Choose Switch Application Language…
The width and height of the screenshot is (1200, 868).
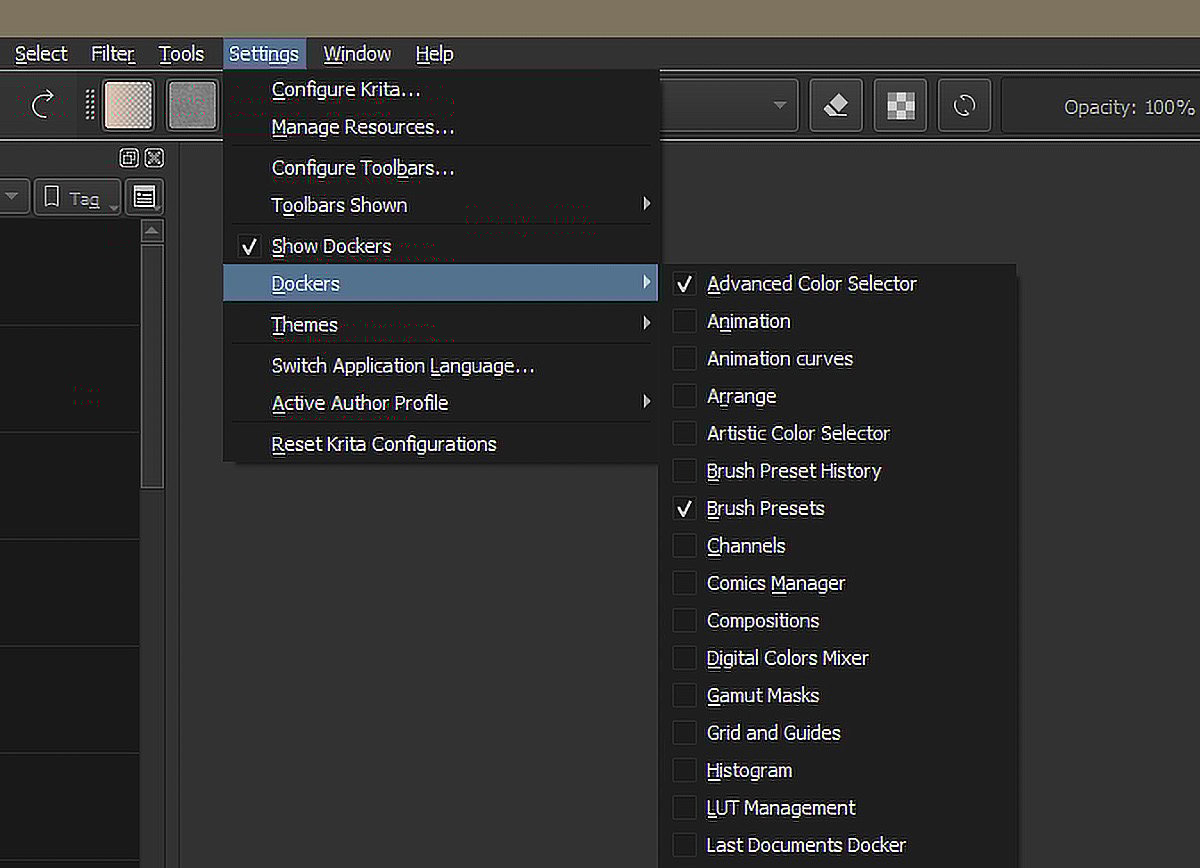pos(441,366)
